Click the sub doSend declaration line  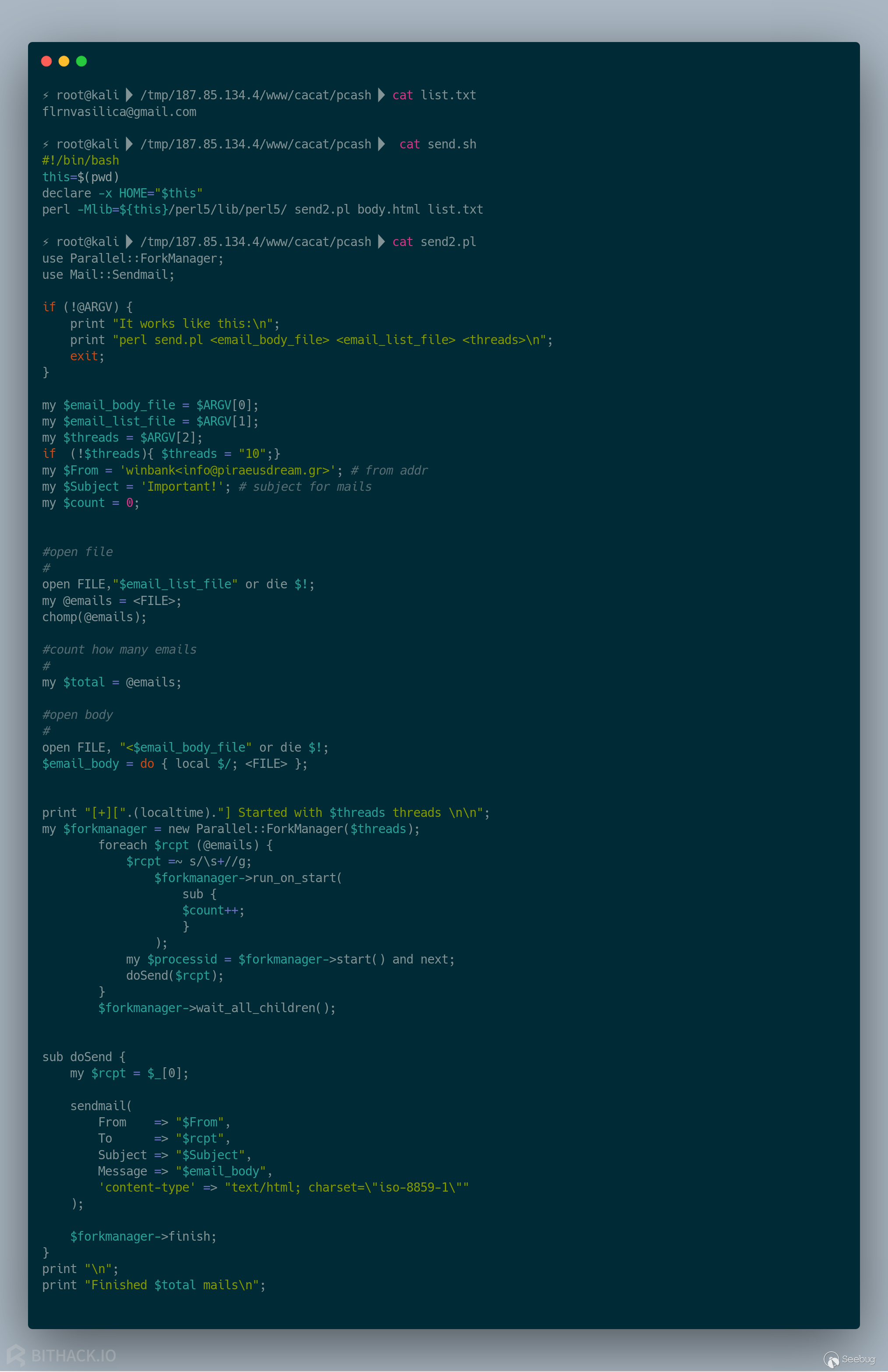coord(84,1057)
